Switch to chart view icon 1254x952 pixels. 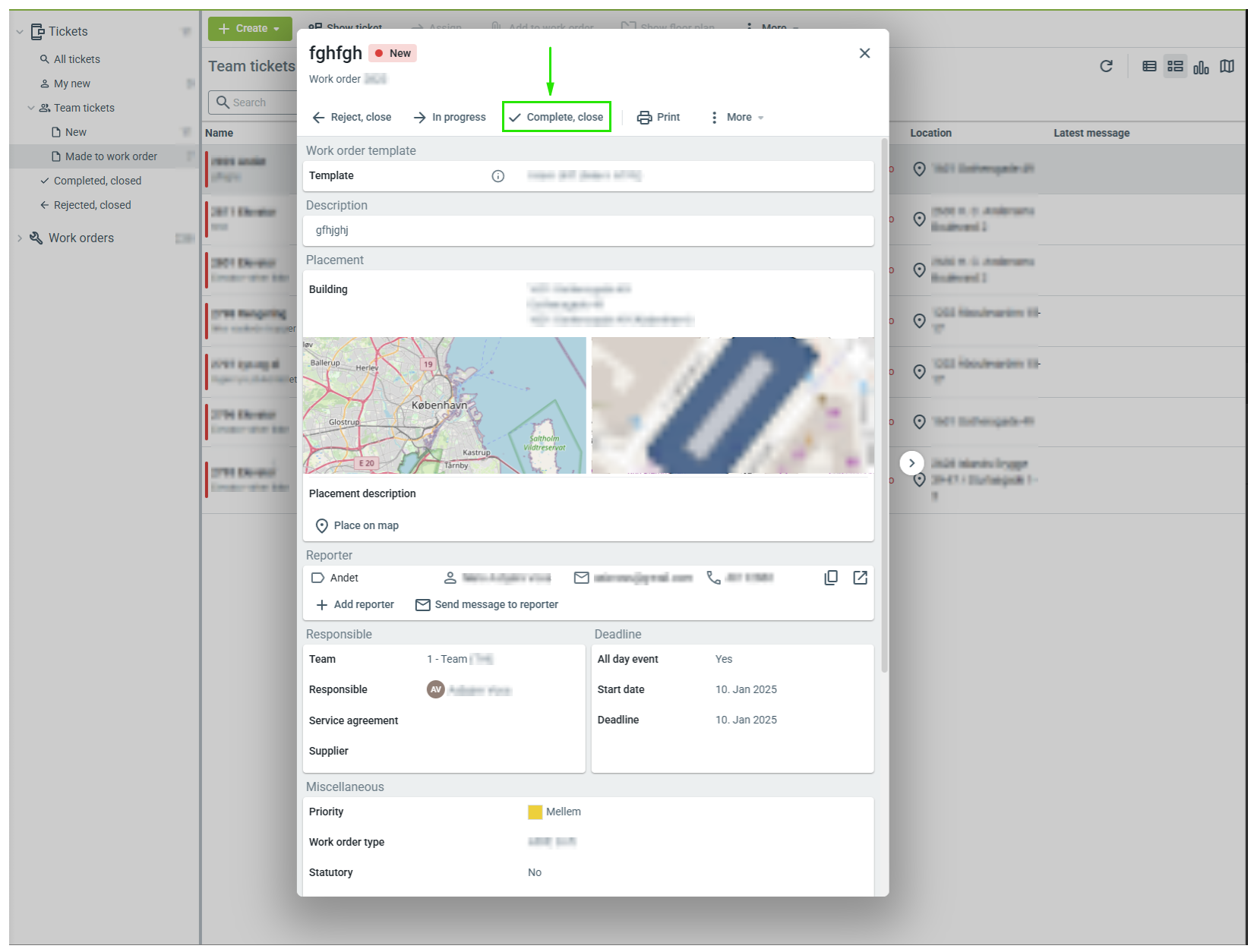pyautogui.click(x=1201, y=67)
